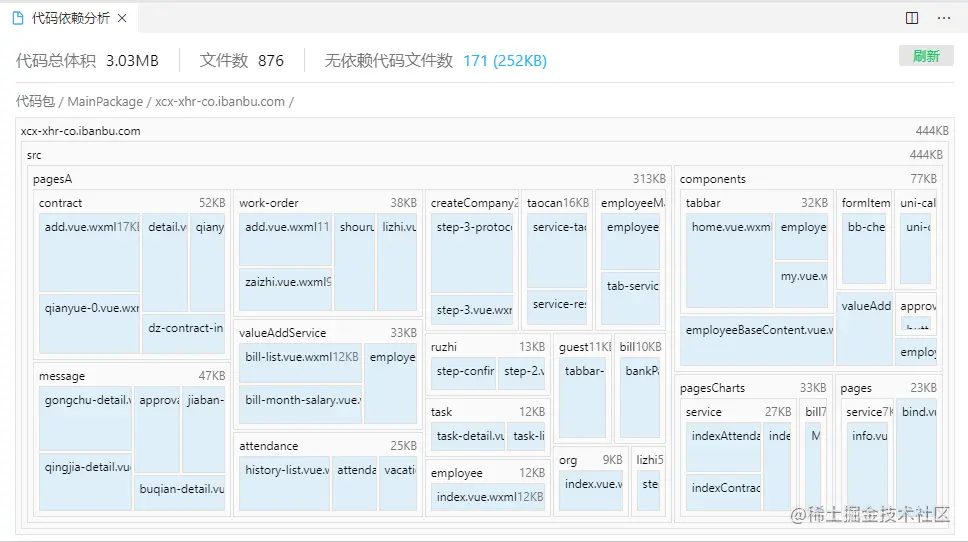Select the history-list.vue block

point(285,484)
